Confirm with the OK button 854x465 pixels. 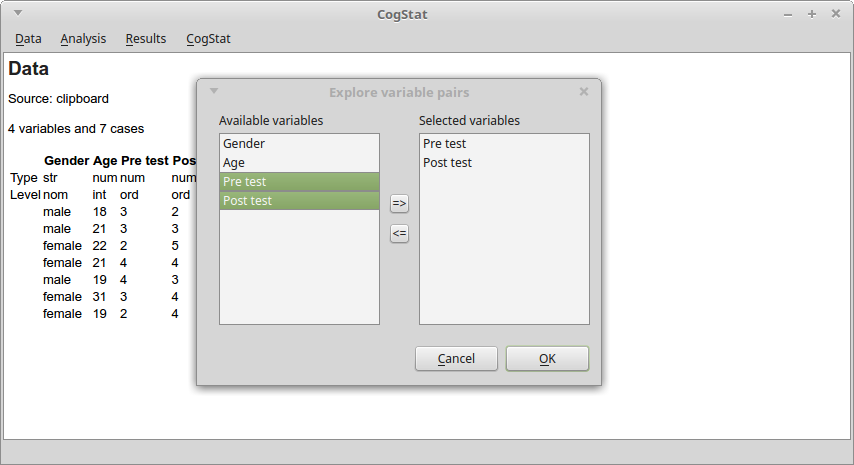pos(547,359)
